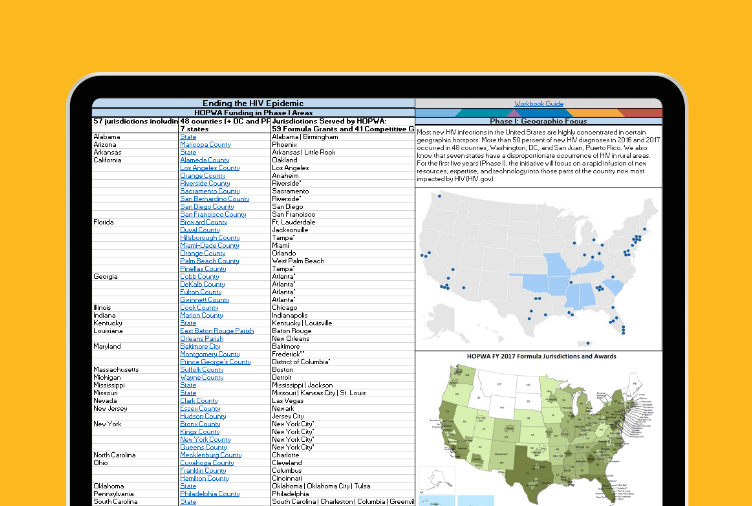Open the Miami-Dade County link
This screenshot has width=752, height=506.
coord(210,245)
